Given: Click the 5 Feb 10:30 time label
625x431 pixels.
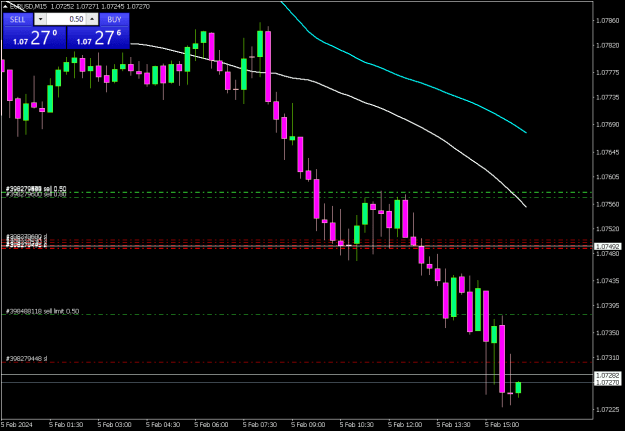Looking at the screenshot, I should (x=357, y=425).
